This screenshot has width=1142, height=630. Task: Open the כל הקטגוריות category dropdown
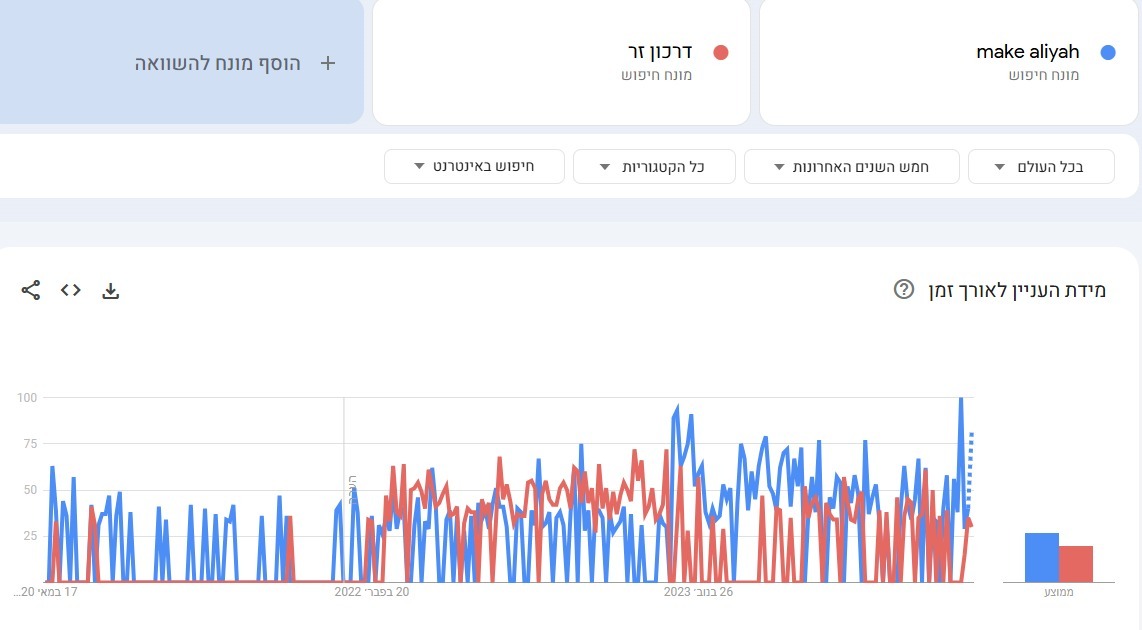point(654,167)
